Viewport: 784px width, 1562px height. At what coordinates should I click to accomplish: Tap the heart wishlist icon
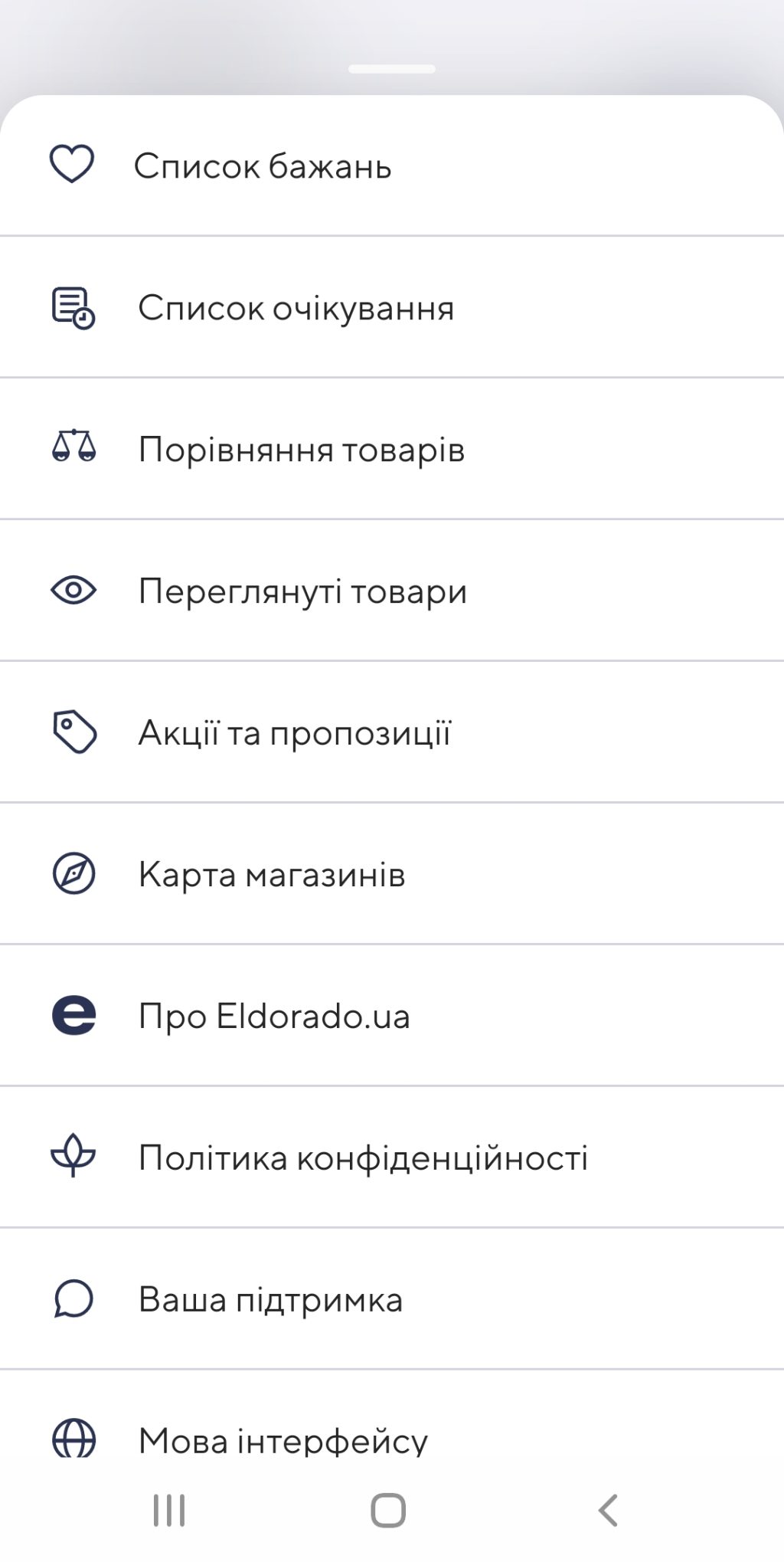[72, 165]
